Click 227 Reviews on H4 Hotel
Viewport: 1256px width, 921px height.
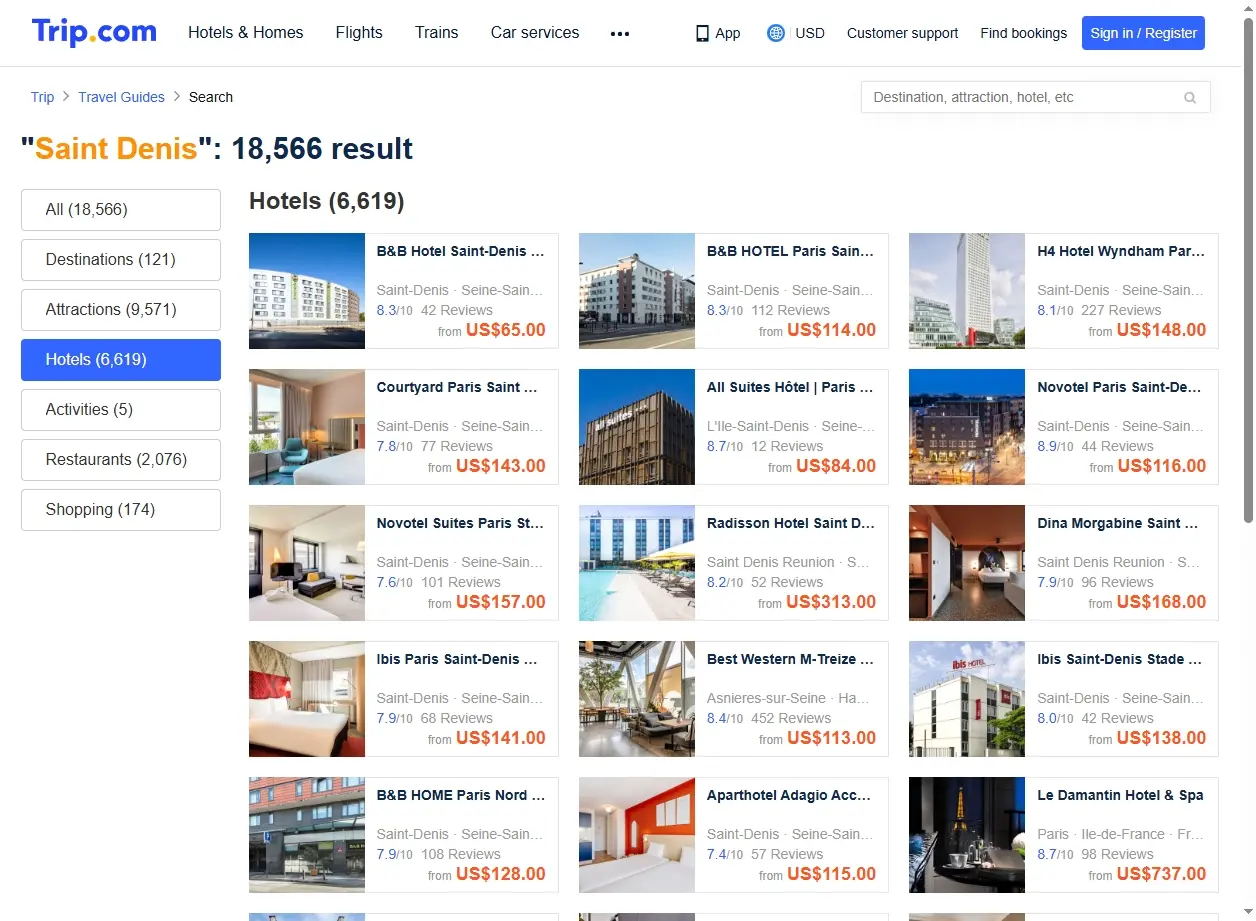1121,310
